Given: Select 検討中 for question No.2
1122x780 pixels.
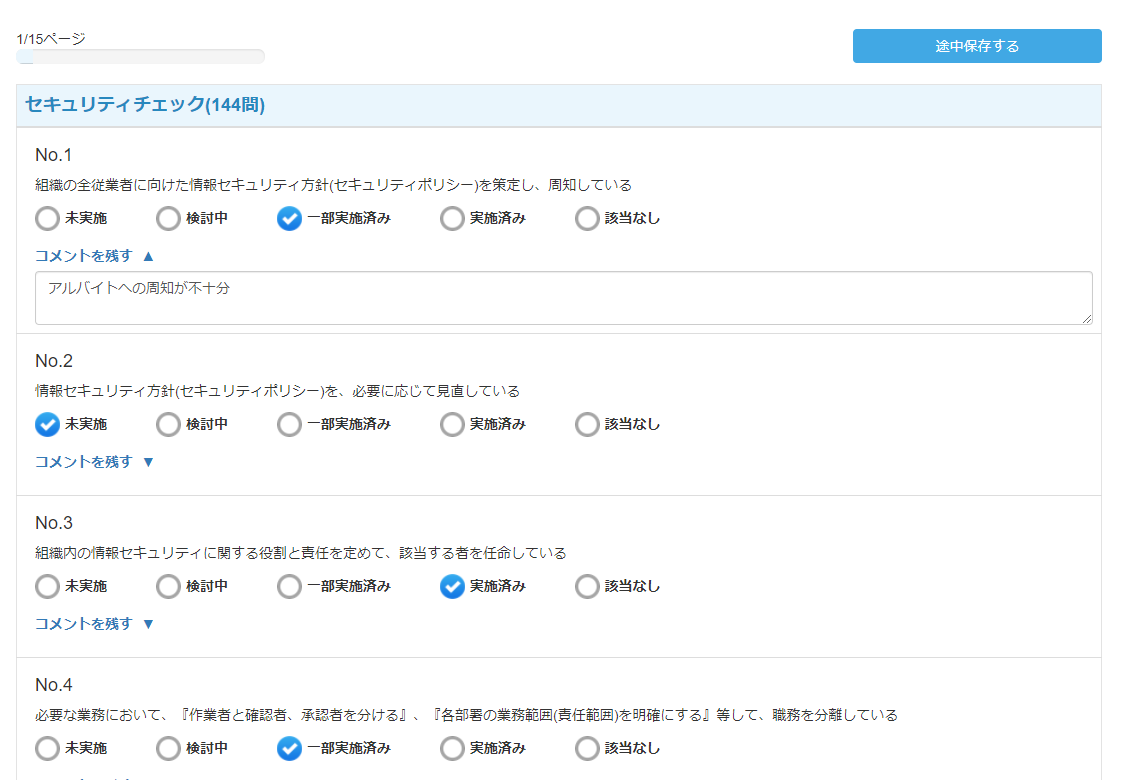Looking at the screenshot, I should [x=168, y=424].
